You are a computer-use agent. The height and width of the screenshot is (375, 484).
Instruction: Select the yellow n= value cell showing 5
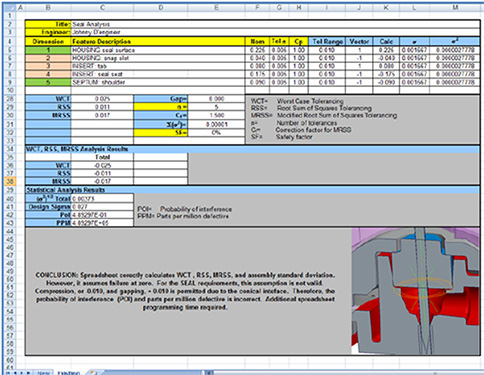(x=216, y=107)
